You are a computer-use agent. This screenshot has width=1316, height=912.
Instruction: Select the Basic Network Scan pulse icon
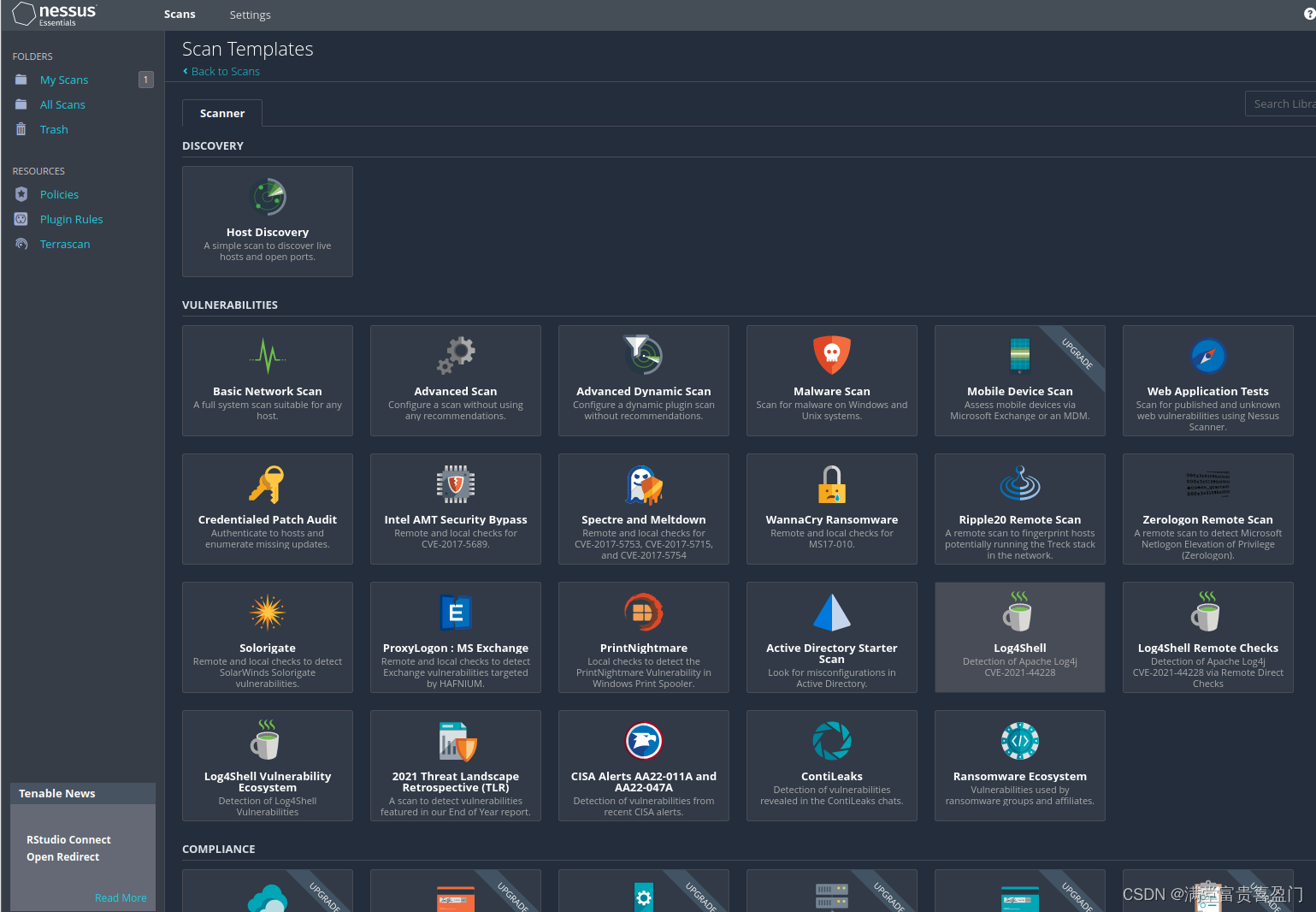(268, 355)
